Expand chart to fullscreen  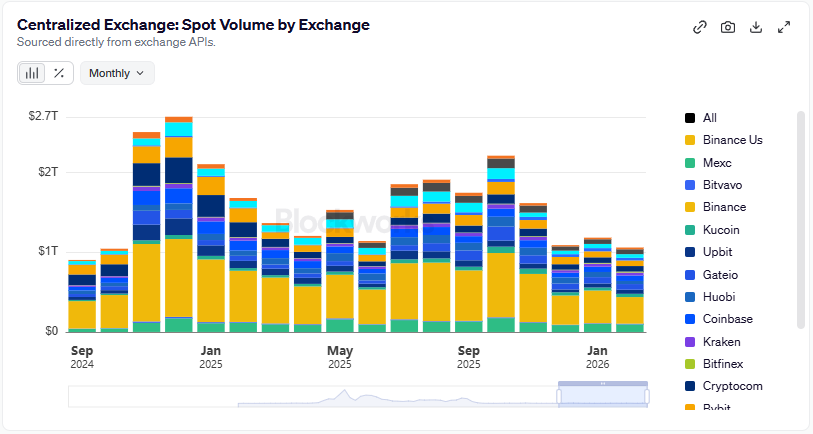point(784,27)
